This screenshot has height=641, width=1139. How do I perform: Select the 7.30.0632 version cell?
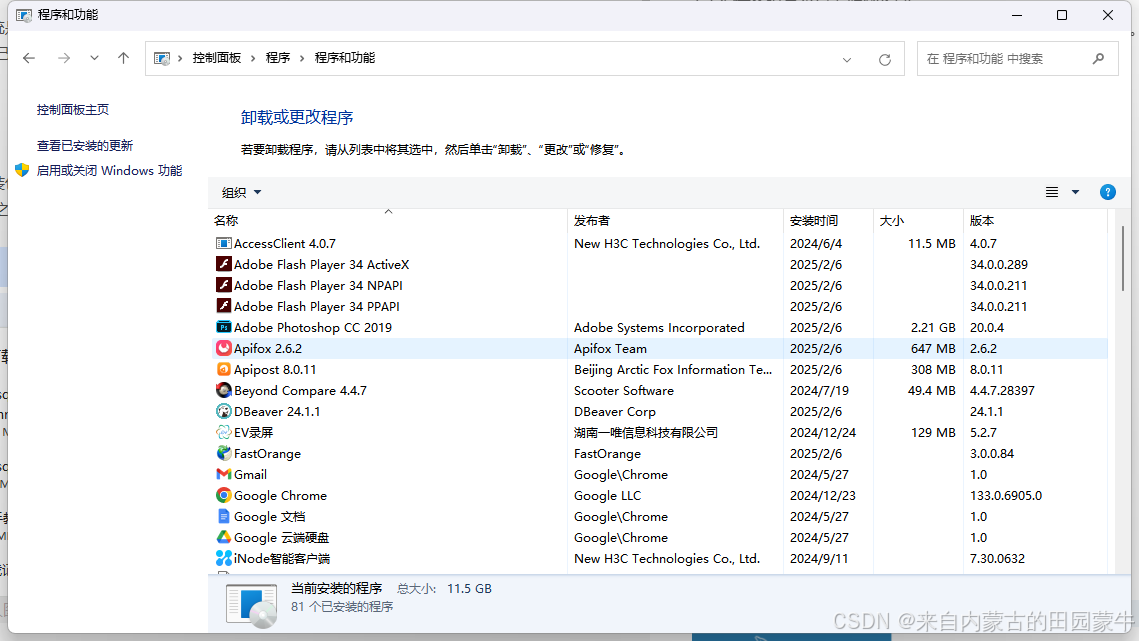click(x=997, y=559)
